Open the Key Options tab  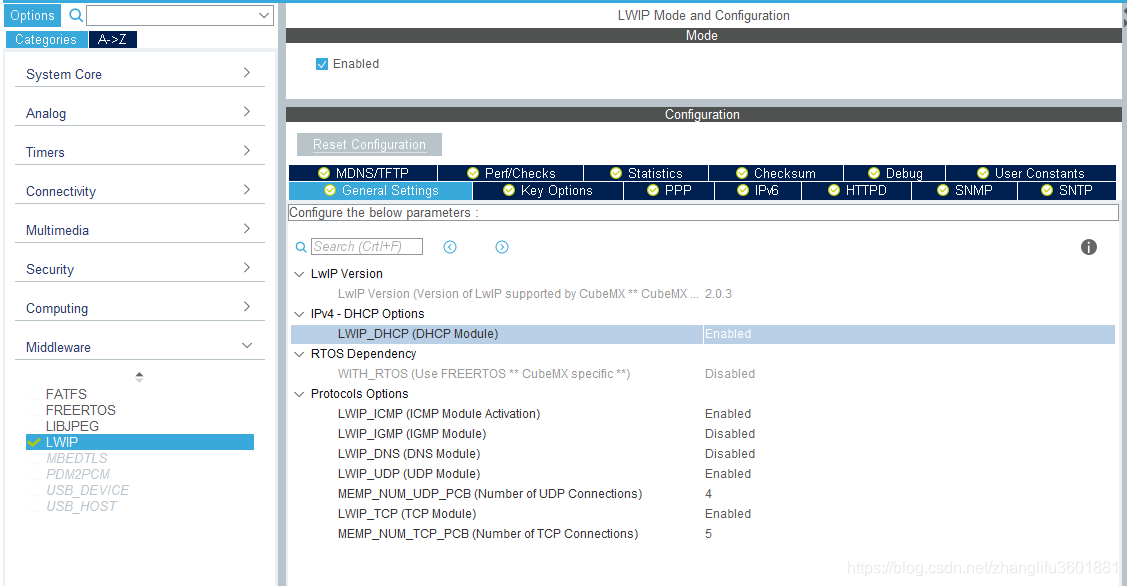[x=548, y=190]
